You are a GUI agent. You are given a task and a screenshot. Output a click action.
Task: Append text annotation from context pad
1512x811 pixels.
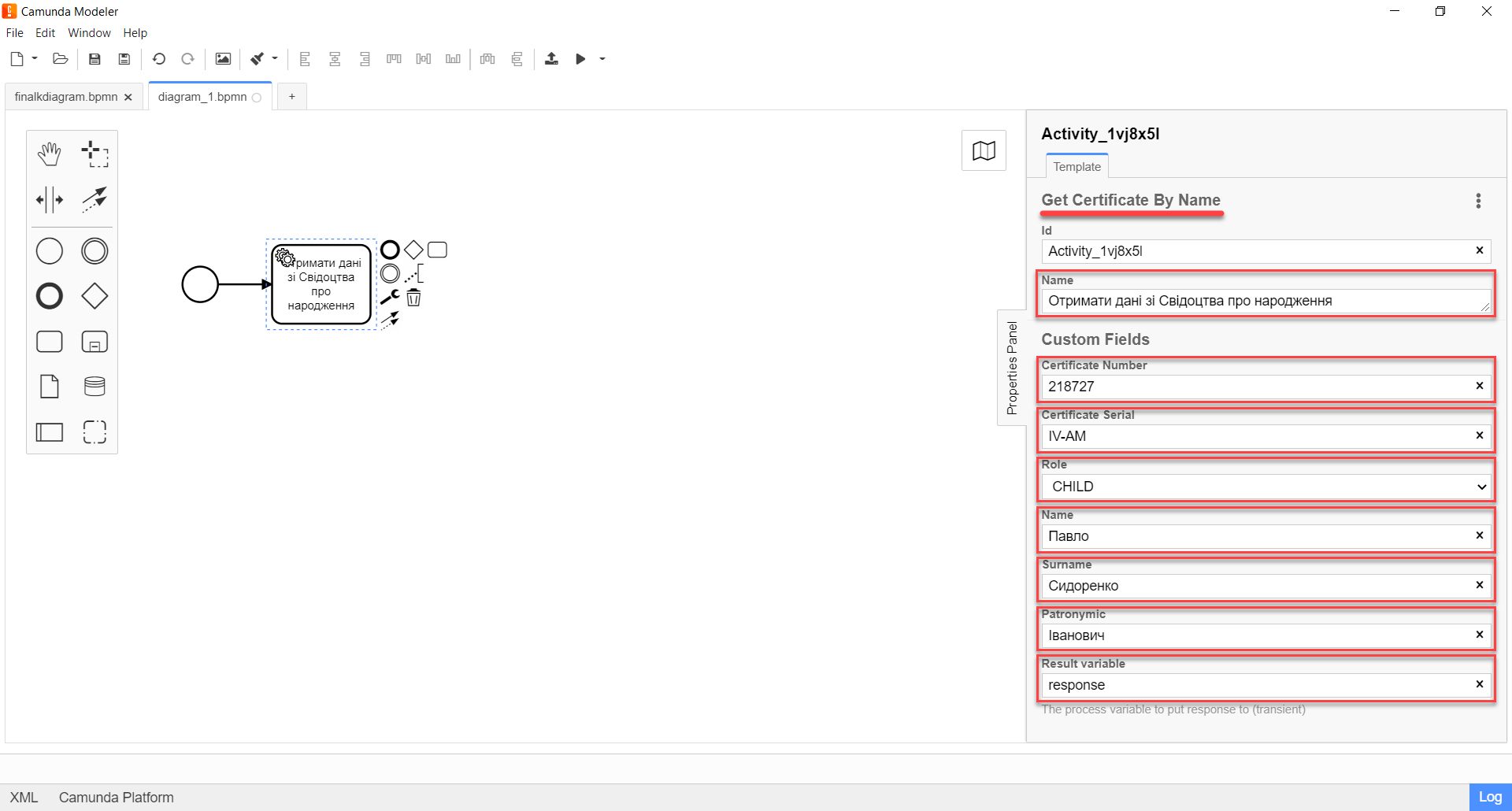(x=413, y=273)
